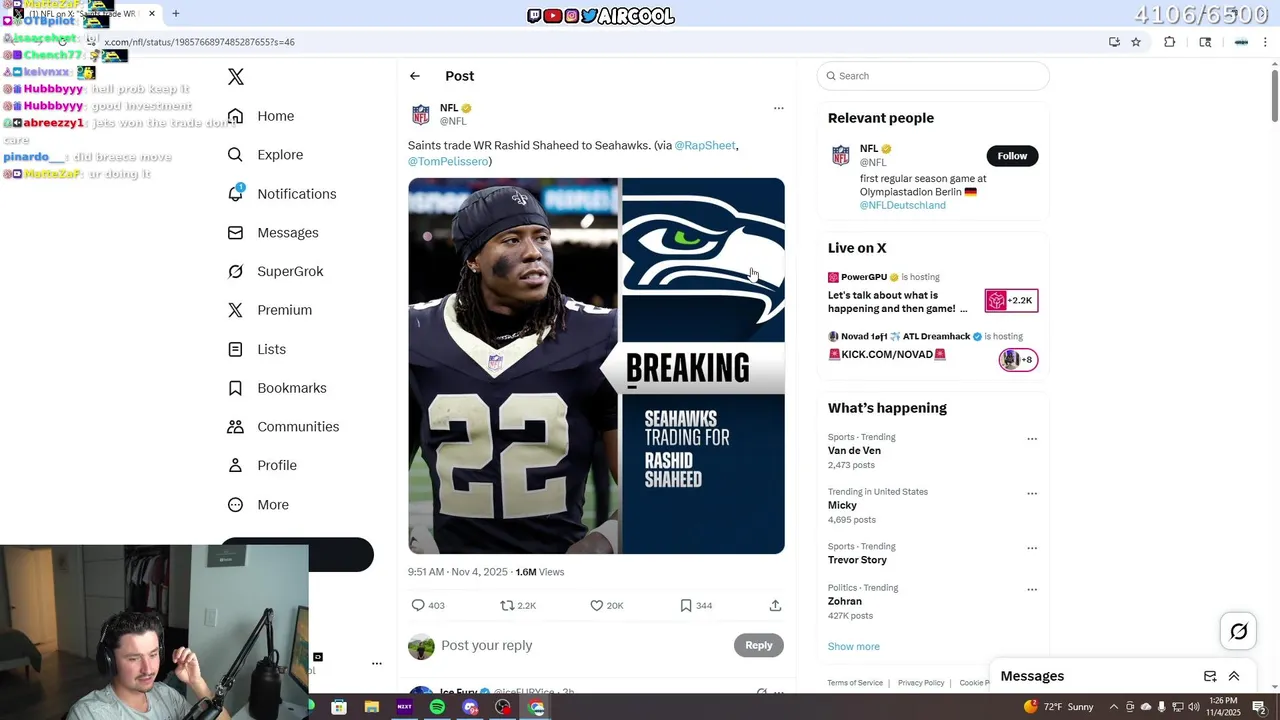Open the Trevor Story trend

(x=857, y=560)
